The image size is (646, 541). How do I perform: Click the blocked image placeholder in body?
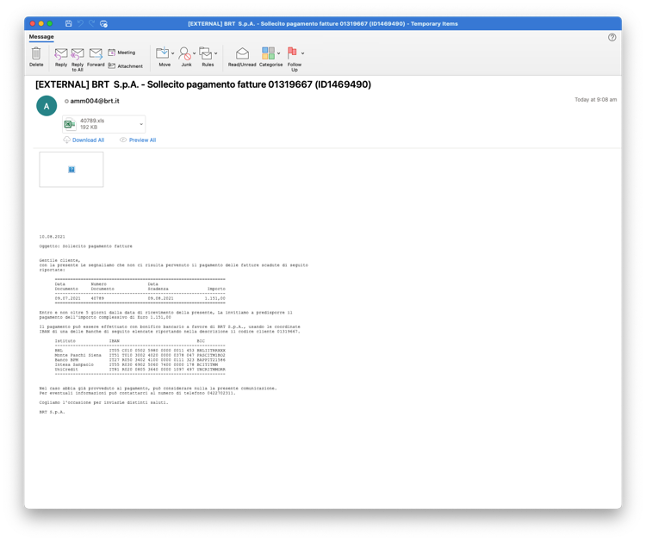(71, 169)
